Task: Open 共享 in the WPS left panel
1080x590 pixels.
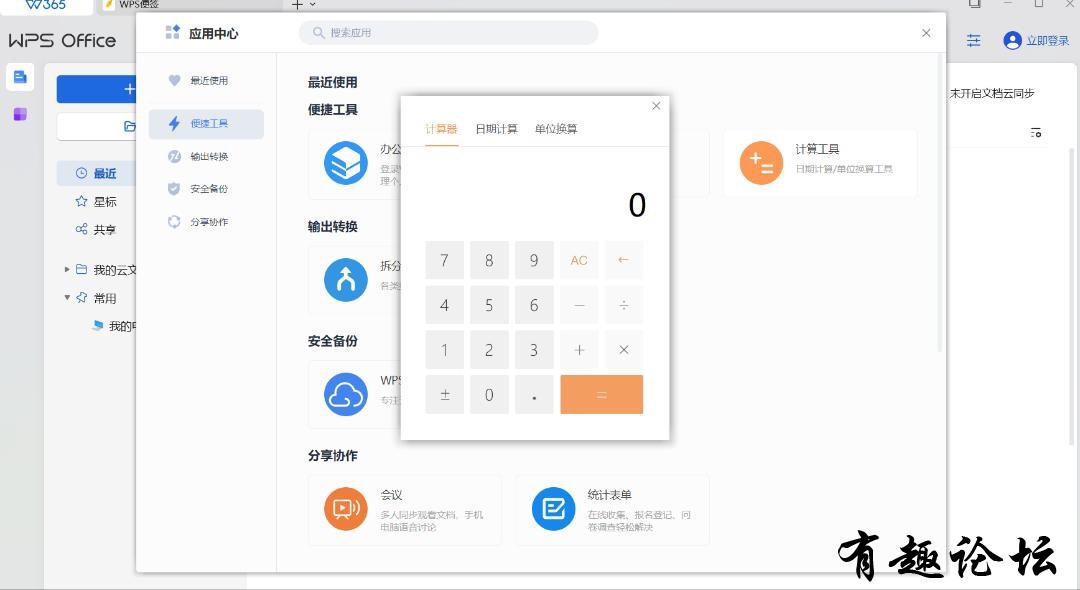Action: click(x=96, y=230)
